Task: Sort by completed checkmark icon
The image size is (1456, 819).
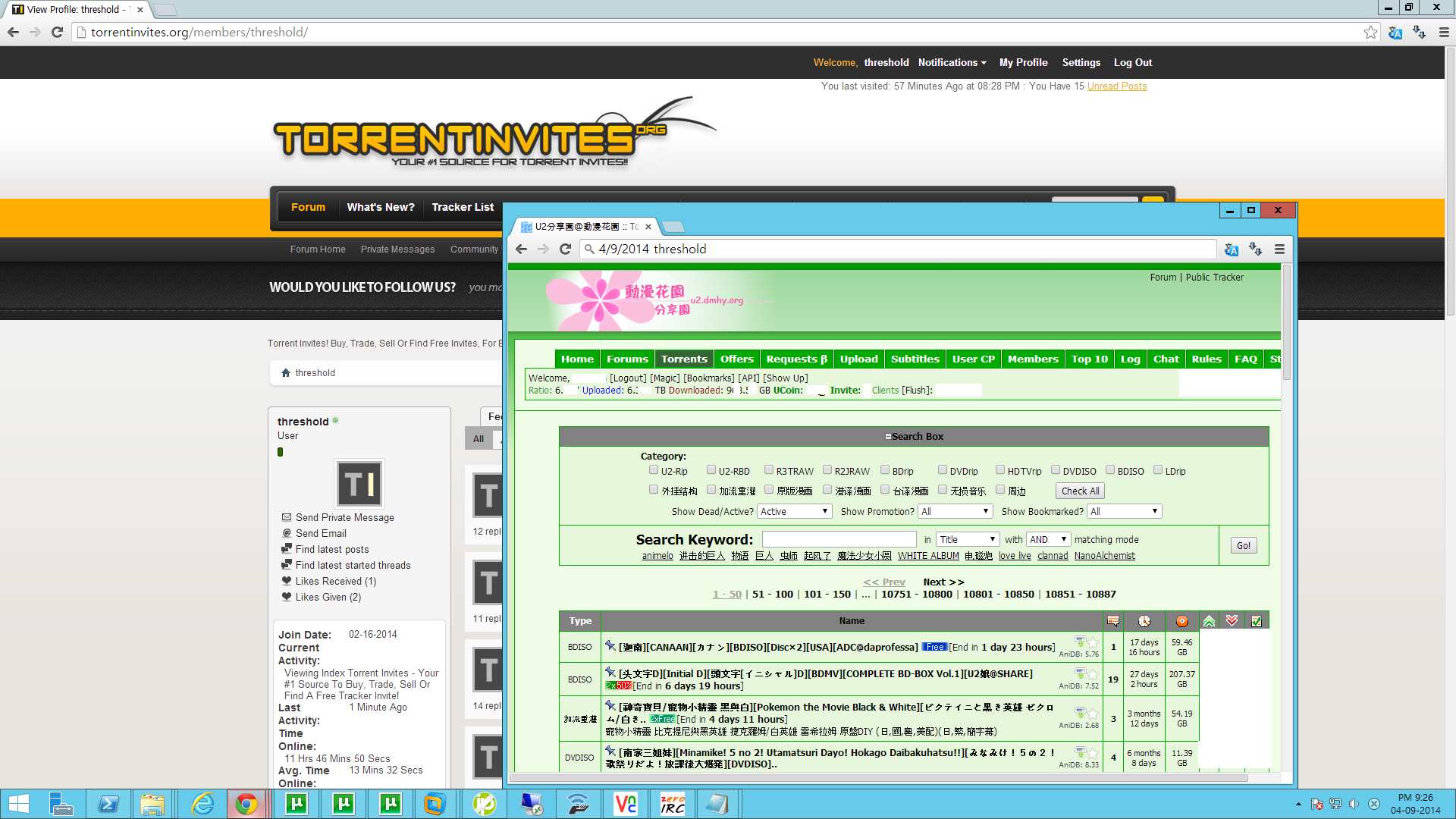Action: point(1257,621)
